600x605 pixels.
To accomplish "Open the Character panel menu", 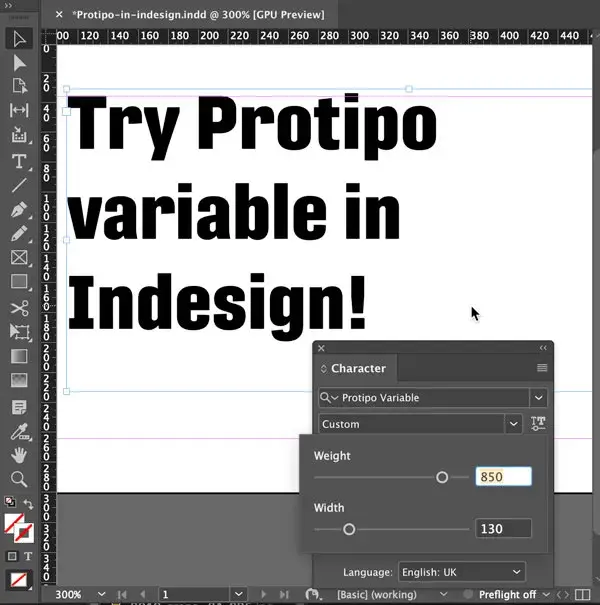I will [542, 368].
